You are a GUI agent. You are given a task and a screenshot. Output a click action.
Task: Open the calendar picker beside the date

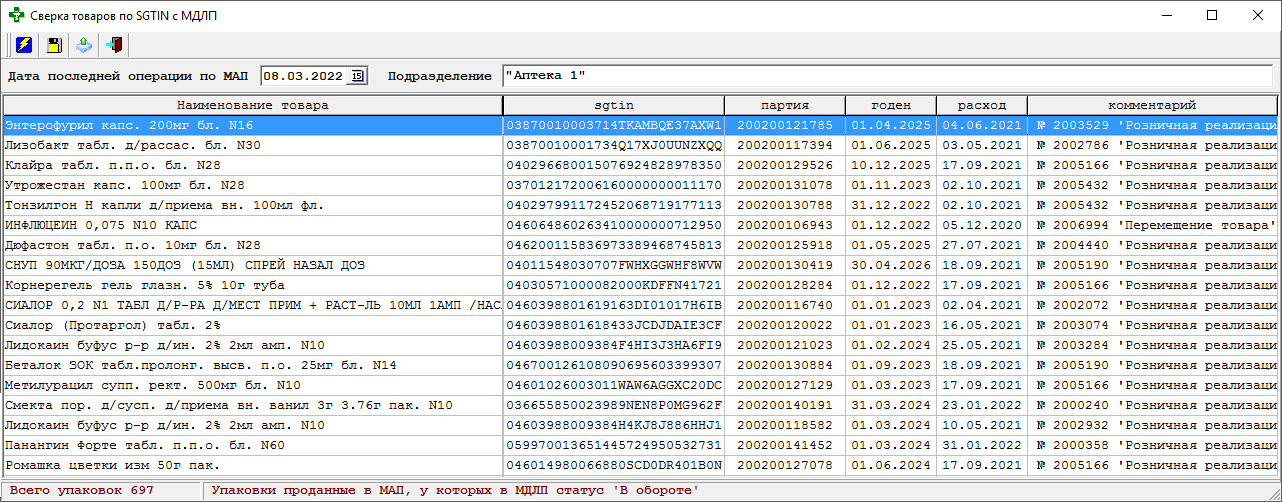pyautogui.click(x=359, y=76)
